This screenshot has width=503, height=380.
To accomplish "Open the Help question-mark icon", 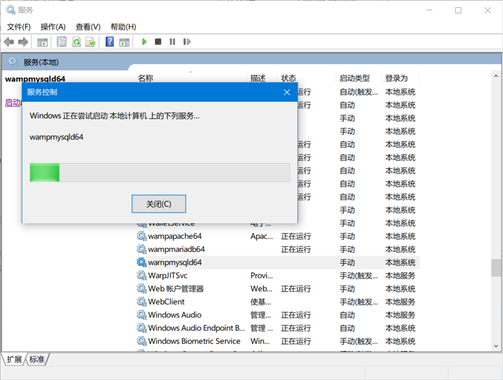I will [x=110, y=42].
